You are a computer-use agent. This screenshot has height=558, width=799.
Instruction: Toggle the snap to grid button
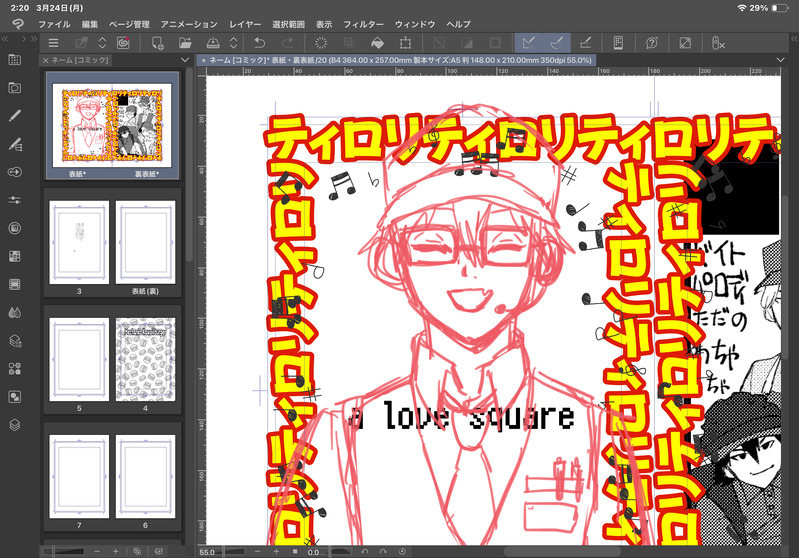585,43
